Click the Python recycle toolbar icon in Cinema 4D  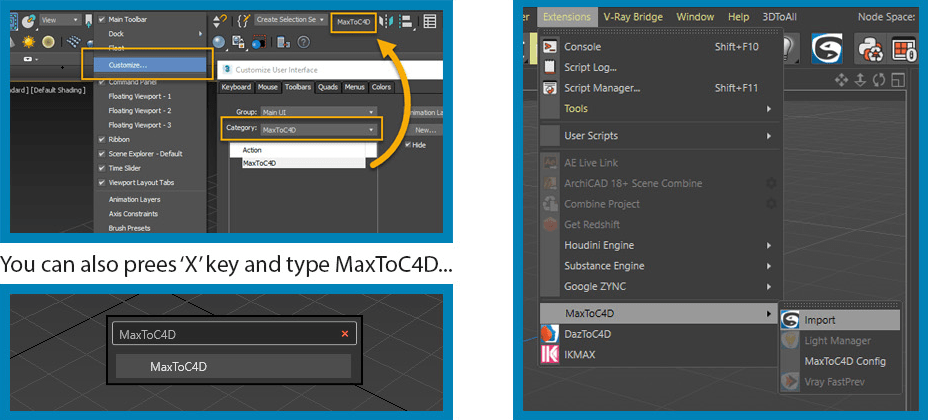(870, 49)
